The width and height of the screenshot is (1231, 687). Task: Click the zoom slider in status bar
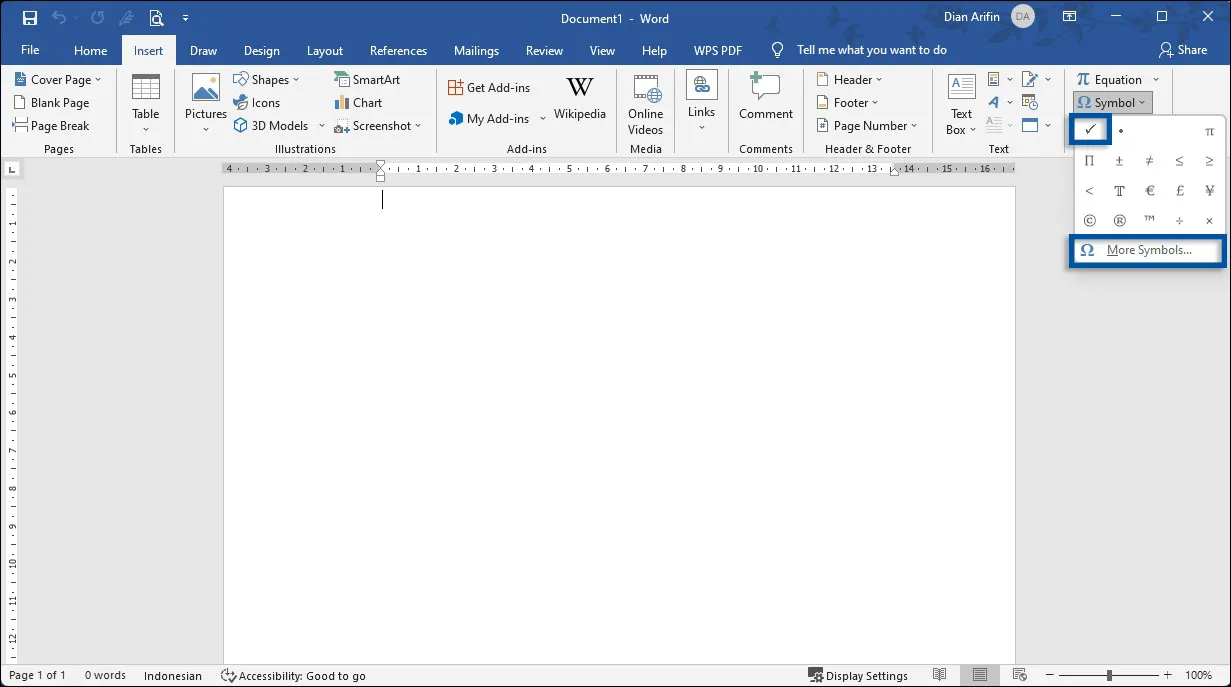[1108, 675]
